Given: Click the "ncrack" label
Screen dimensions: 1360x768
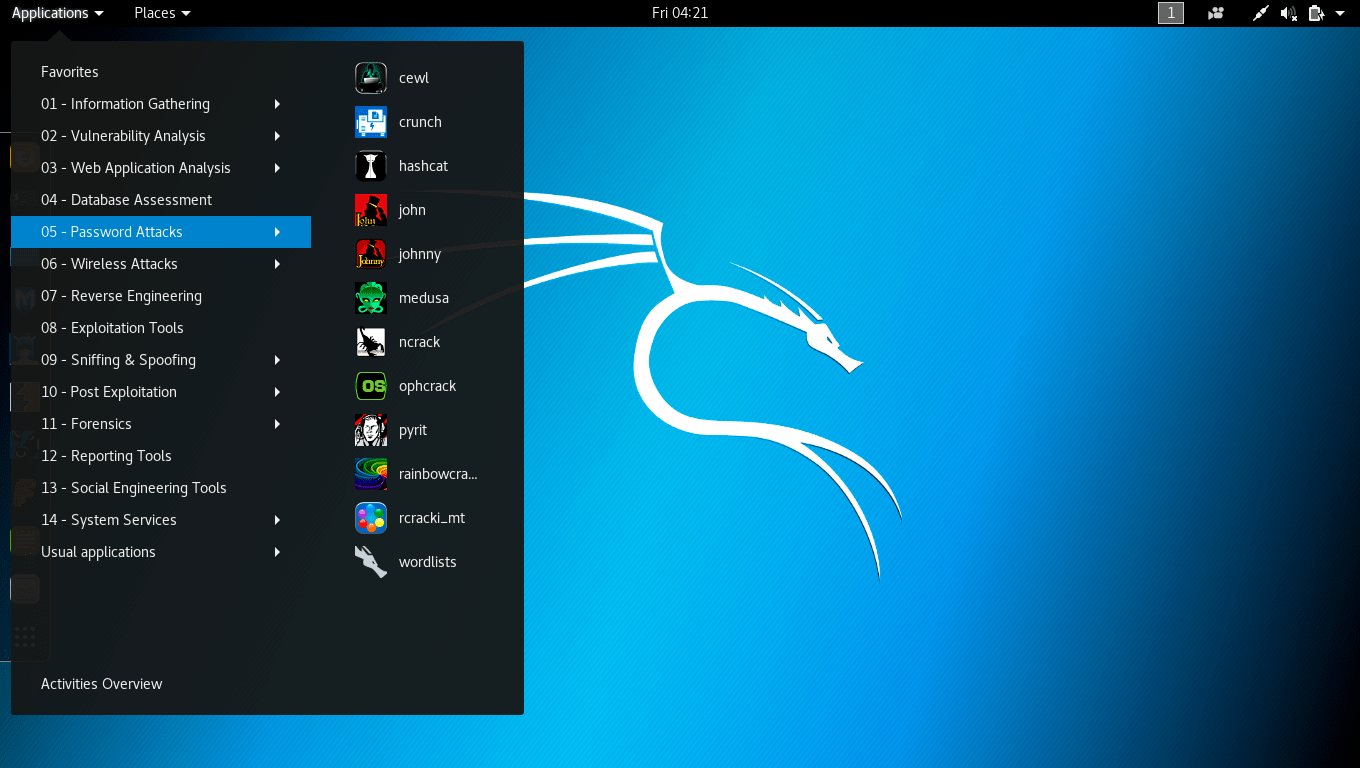Looking at the screenshot, I should click(x=420, y=342).
